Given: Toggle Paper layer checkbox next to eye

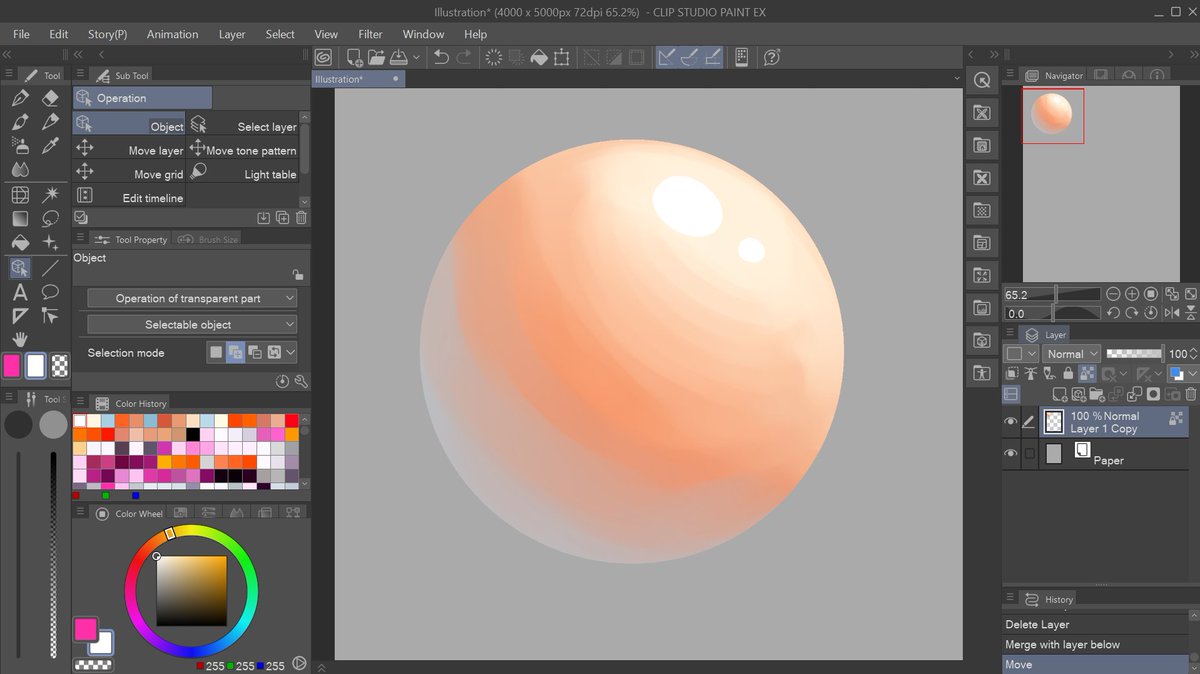Looking at the screenshot, I should click(1029, 454).
